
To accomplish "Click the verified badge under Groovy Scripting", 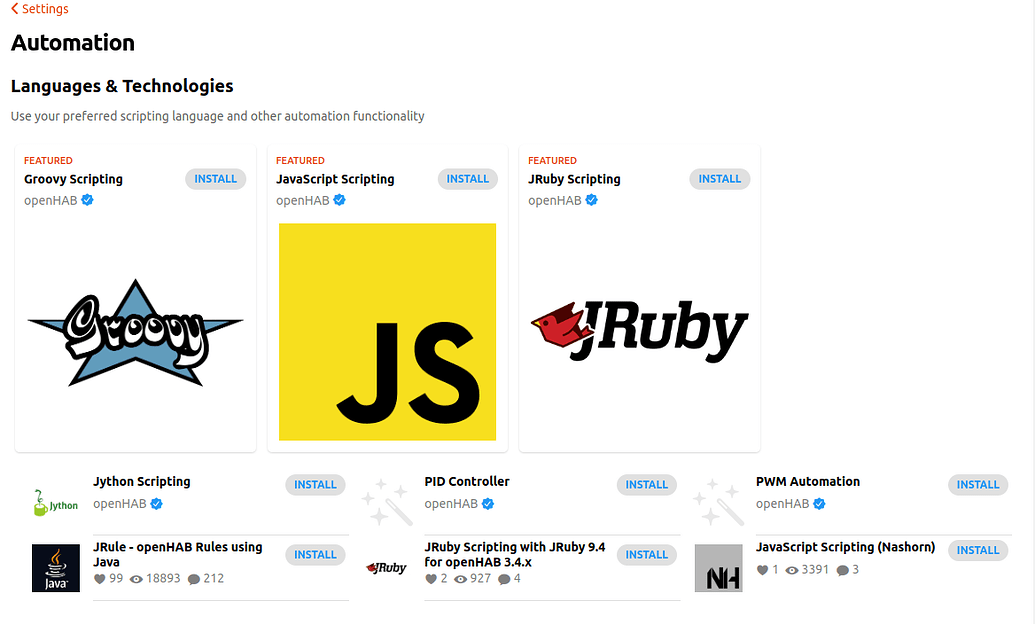I will tap(86, 200).
